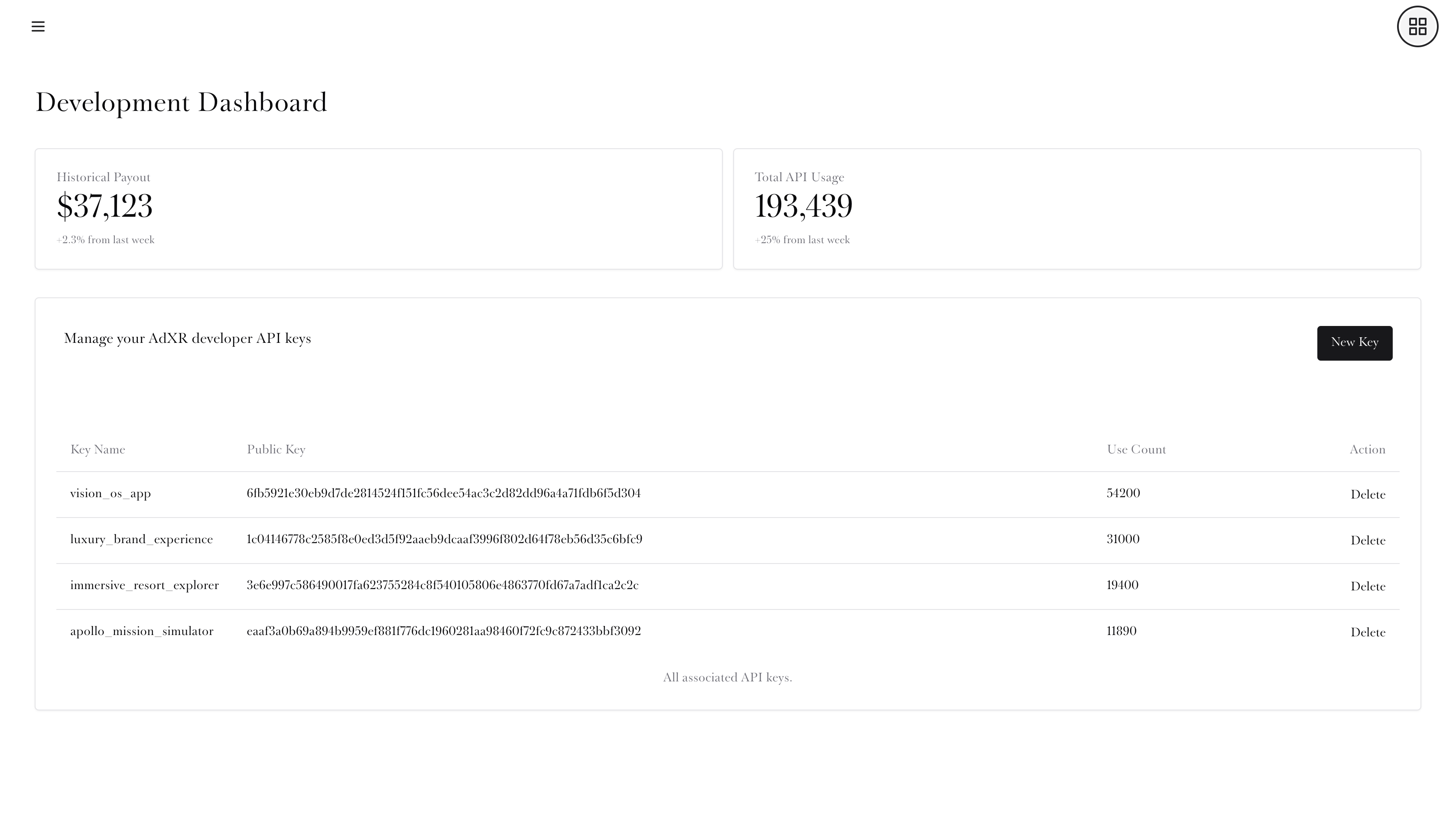Click the Development Dashboard heading
This screenshot has height=834, width=1456.
coord(181,103)
